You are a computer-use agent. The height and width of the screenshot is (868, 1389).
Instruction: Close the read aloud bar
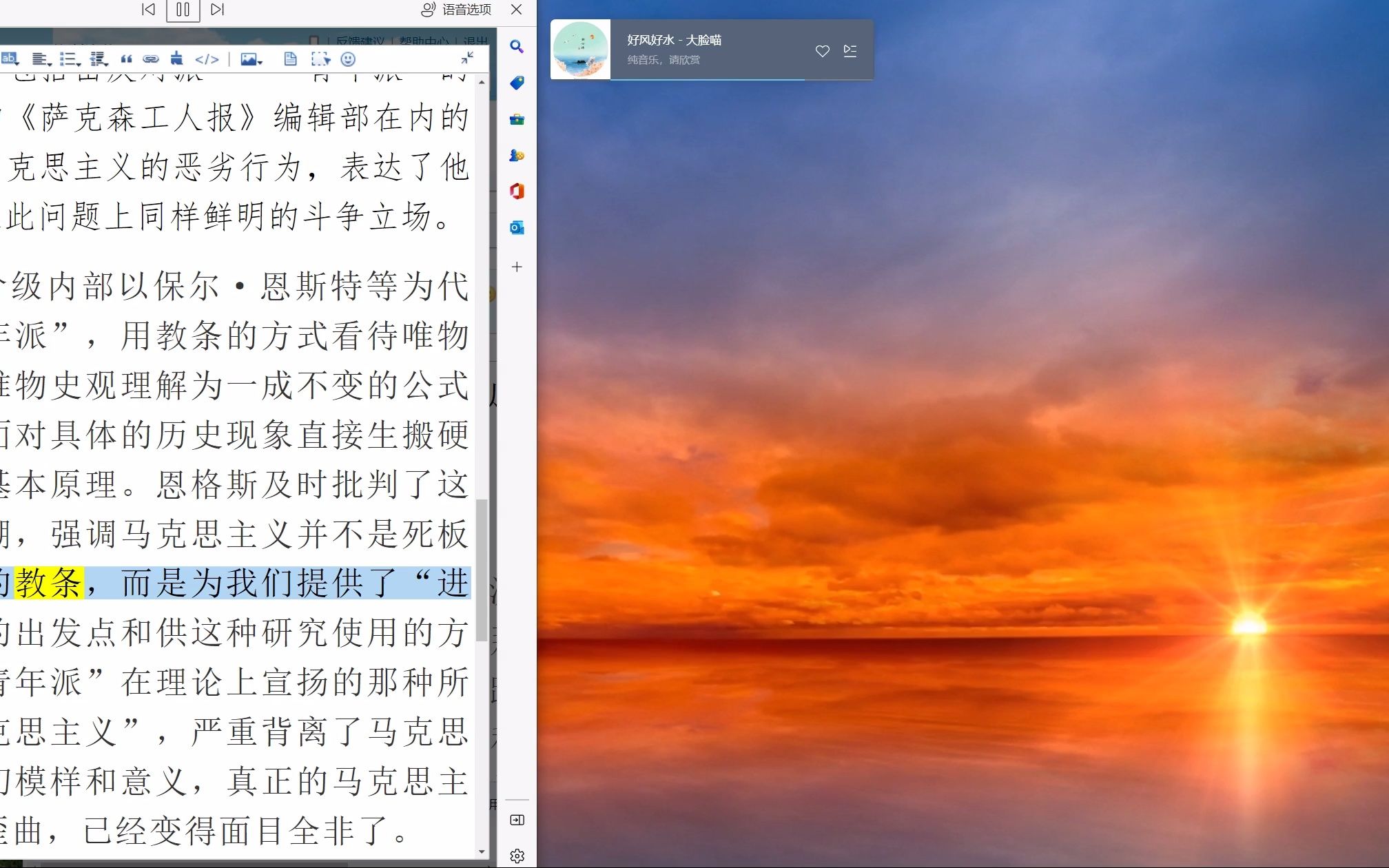(x=516, y=10)
